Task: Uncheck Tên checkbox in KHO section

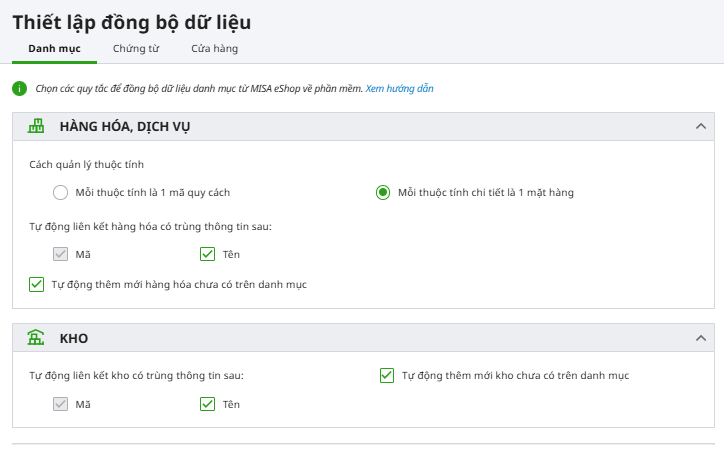Action: tap(207, 404)
